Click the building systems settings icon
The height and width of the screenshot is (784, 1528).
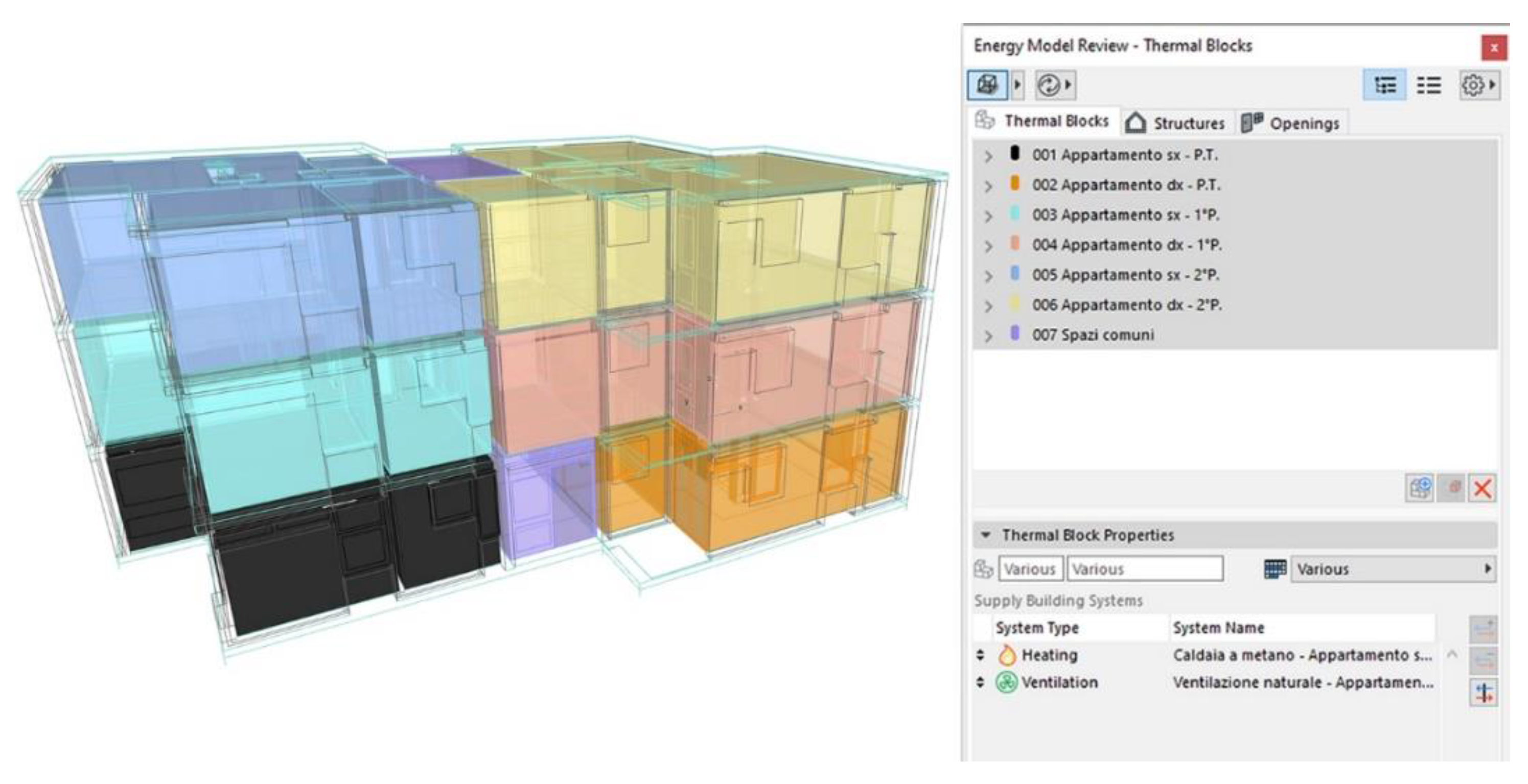(1484, 693)
